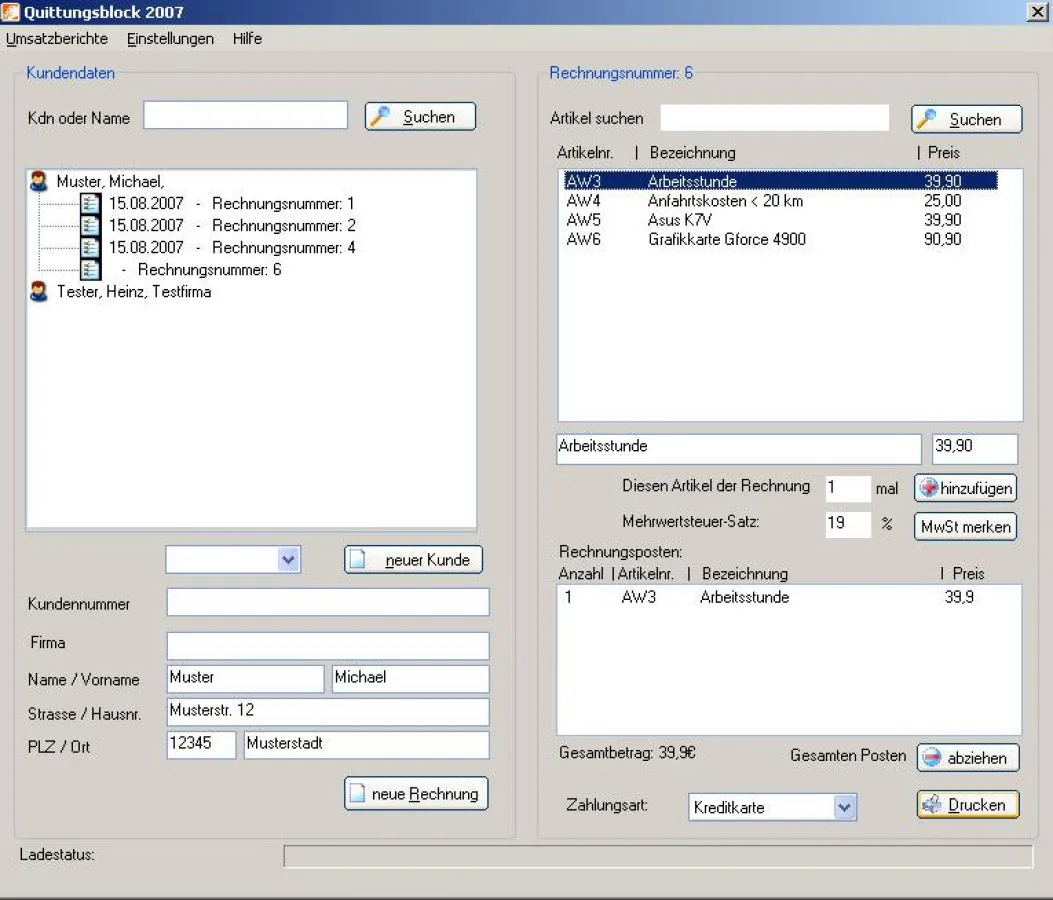Open invoice document icon for Rechnungsnummer: 1
The width and height of the screenshot is (1053, 900).
[x=91, y=204]
